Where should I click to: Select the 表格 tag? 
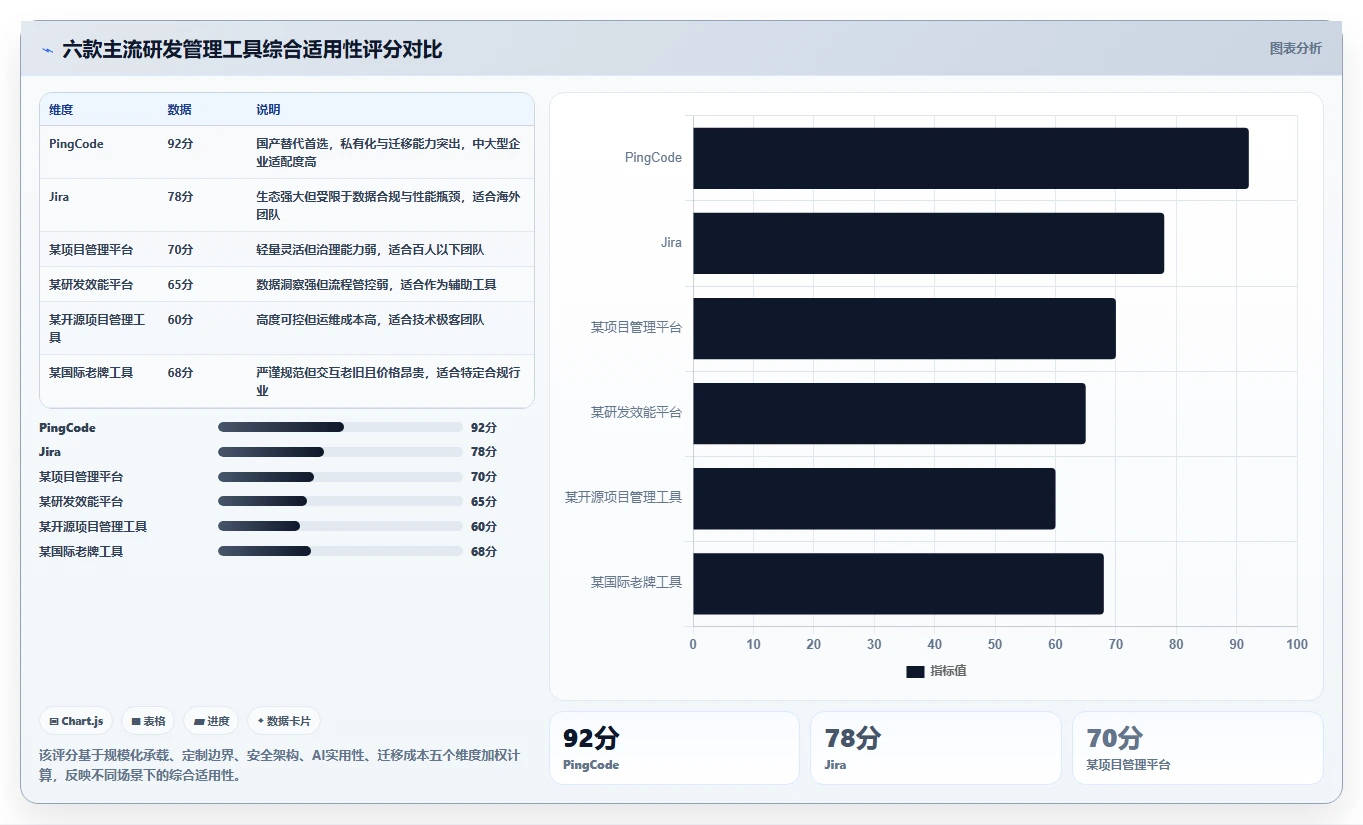(x=148, y=721)
